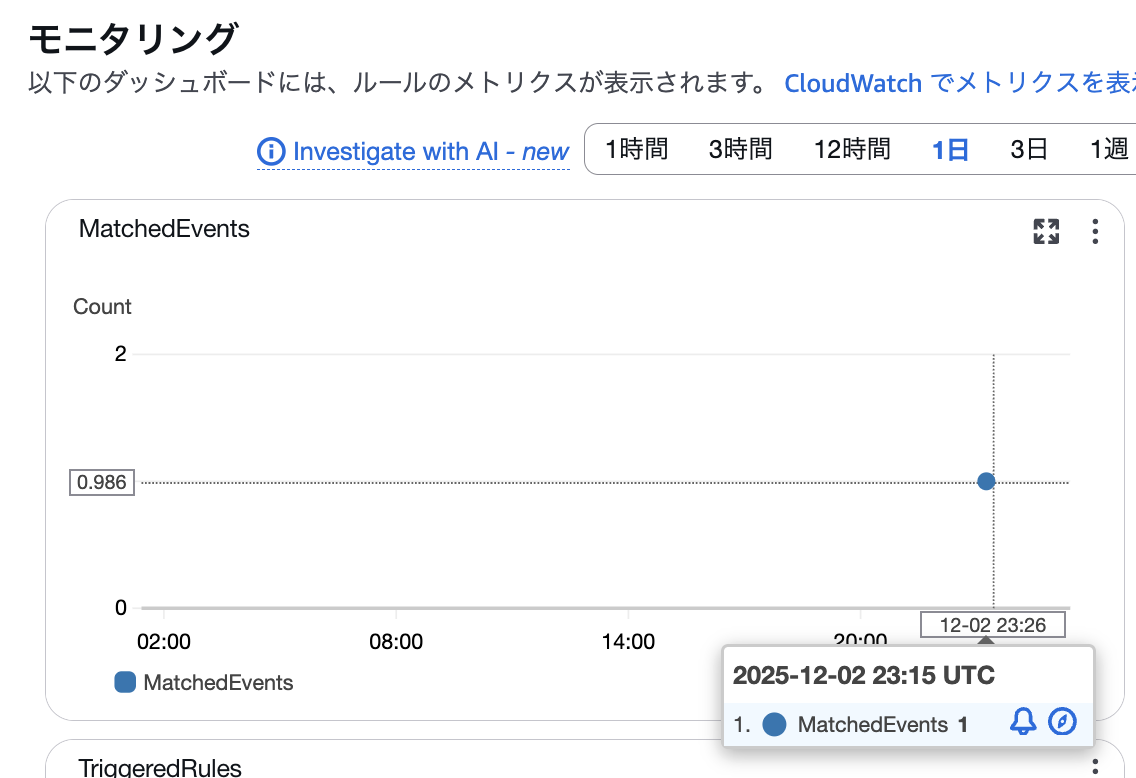Click the blue data point on the chart
The image size is (1136, 778).
click(x=986, y=481)
